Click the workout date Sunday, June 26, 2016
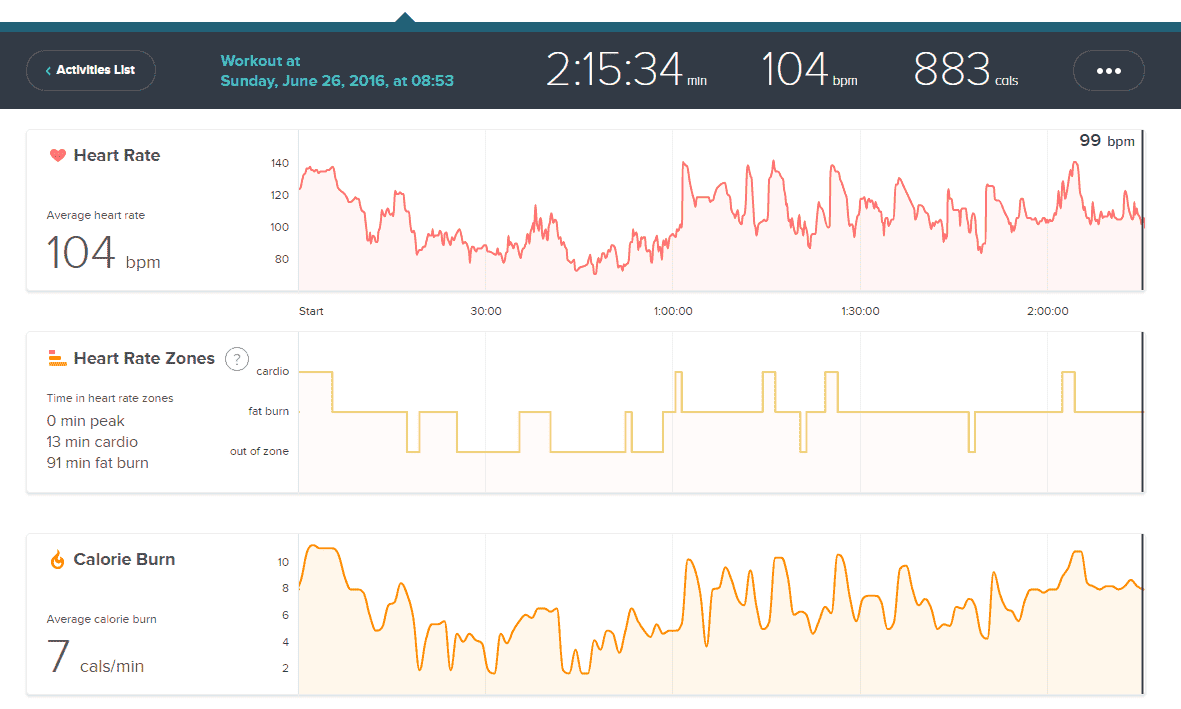Viewport: 1181px width, 709px height. pos(337,81)
